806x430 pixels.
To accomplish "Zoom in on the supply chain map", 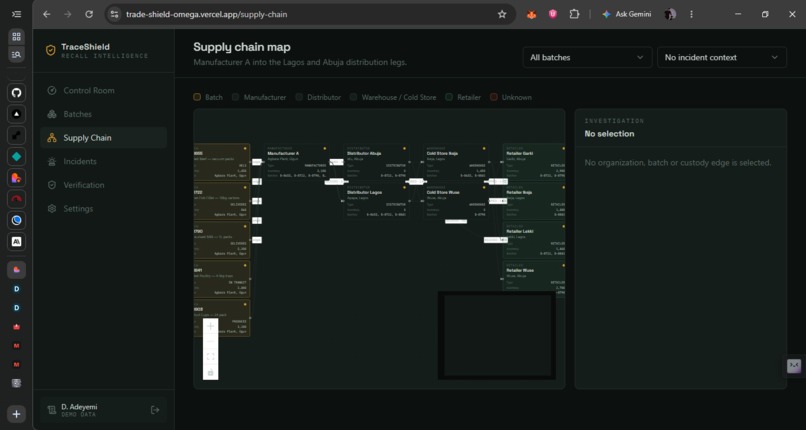I will [x=211, y=326].
